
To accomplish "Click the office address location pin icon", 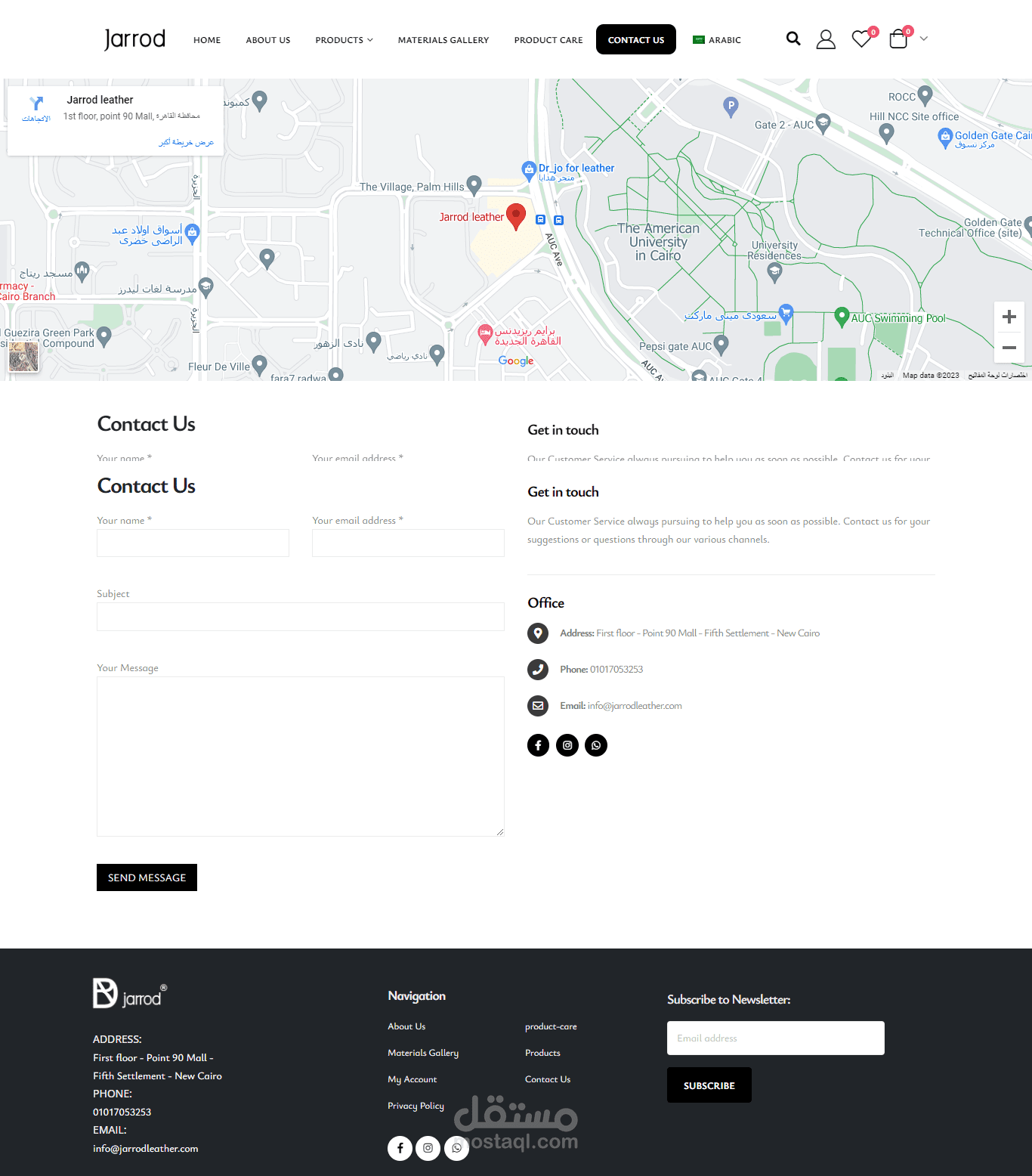I will coord(538,633).
